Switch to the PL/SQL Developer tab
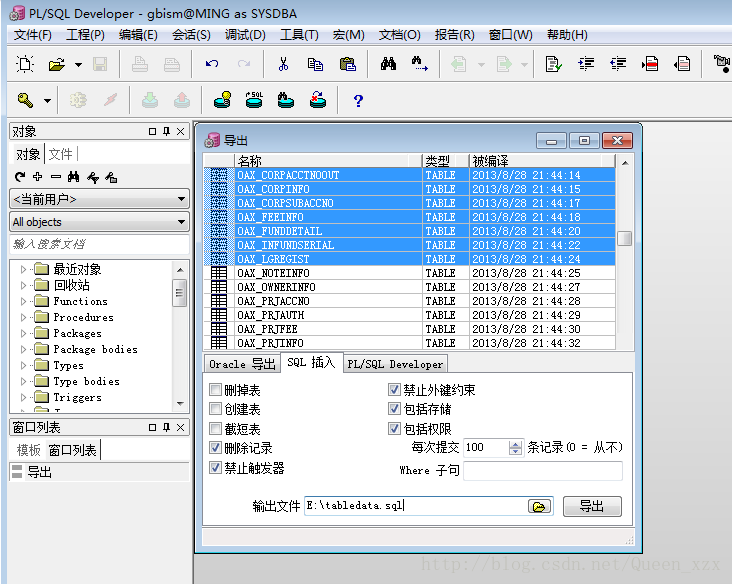Viewport: 732px width, 584px height. click(x=395, y=364)
